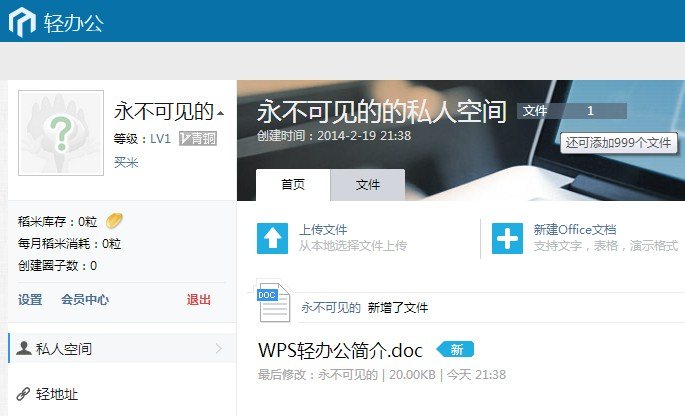Open the 买米 link

[126, 163]
